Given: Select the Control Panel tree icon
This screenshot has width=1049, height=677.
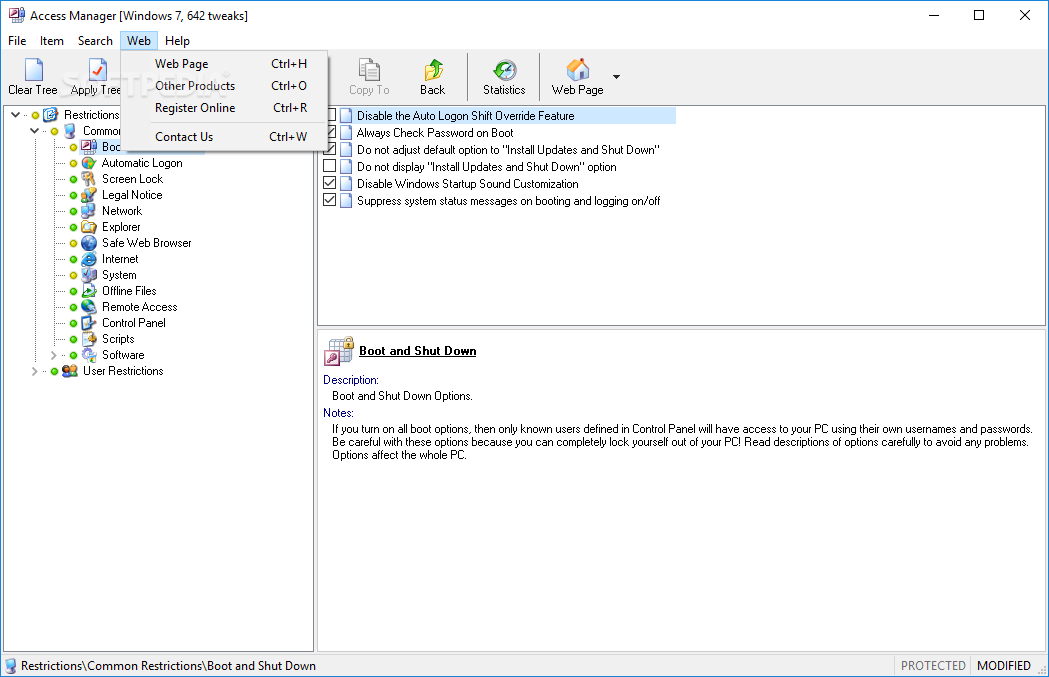Looking at the screenshot, I should tap(89, 324).
